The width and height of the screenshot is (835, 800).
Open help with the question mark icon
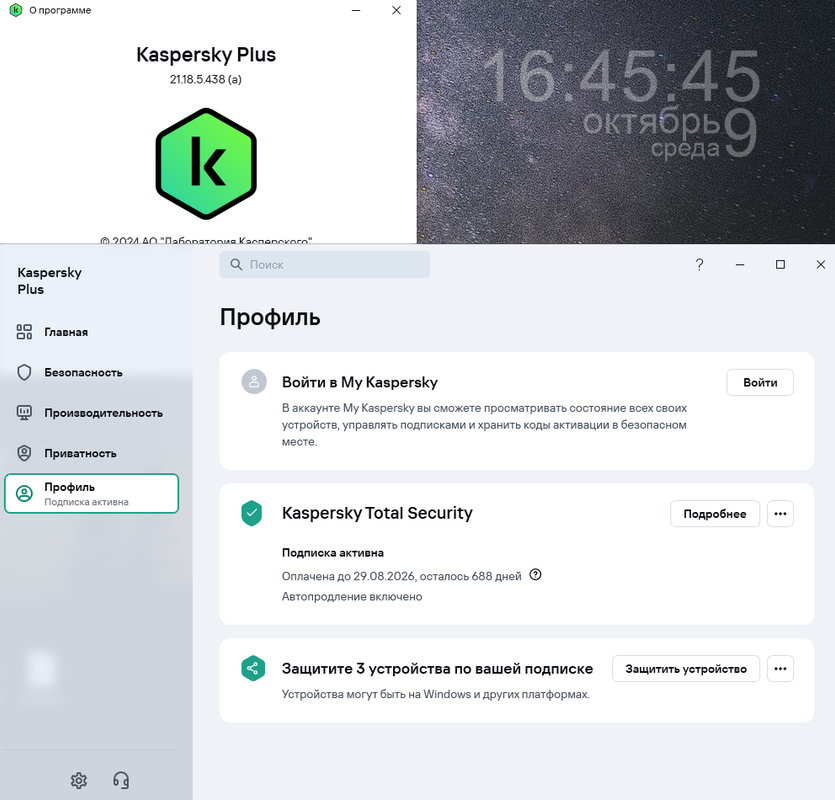point(699,265)
